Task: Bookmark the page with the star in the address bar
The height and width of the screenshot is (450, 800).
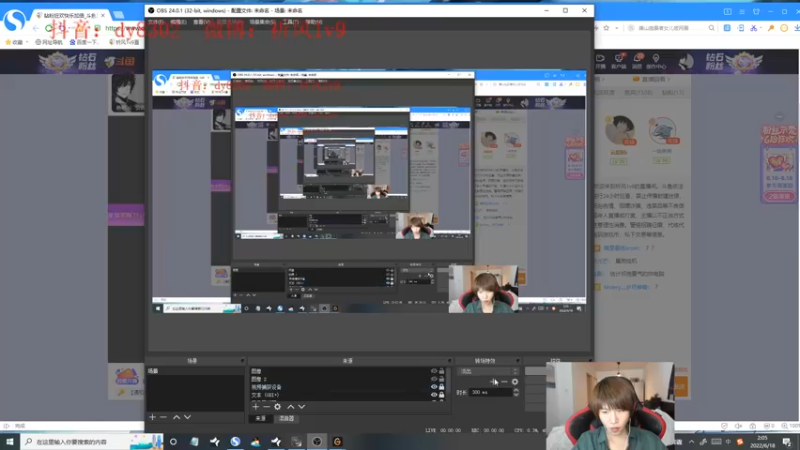Action: (606, 28)
